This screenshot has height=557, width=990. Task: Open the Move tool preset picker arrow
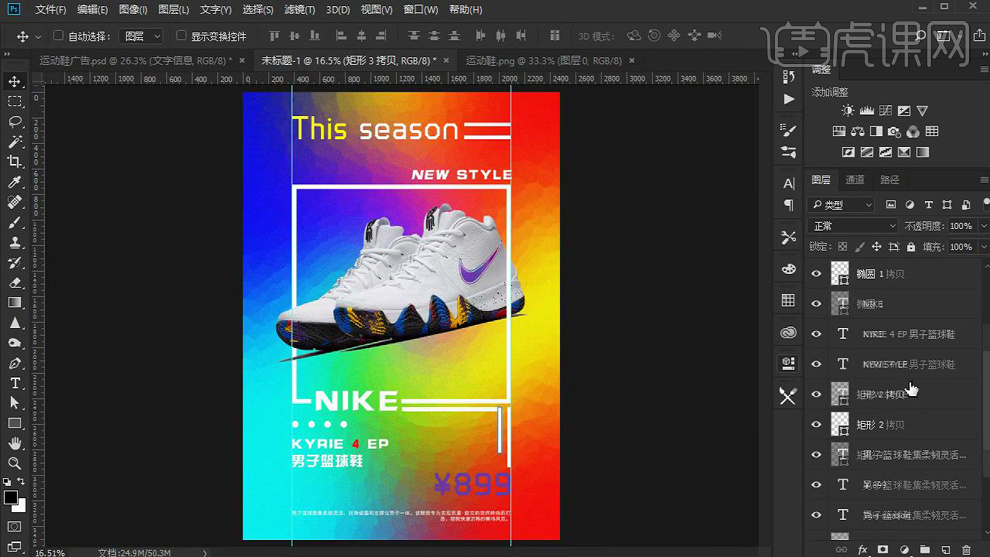38,37
